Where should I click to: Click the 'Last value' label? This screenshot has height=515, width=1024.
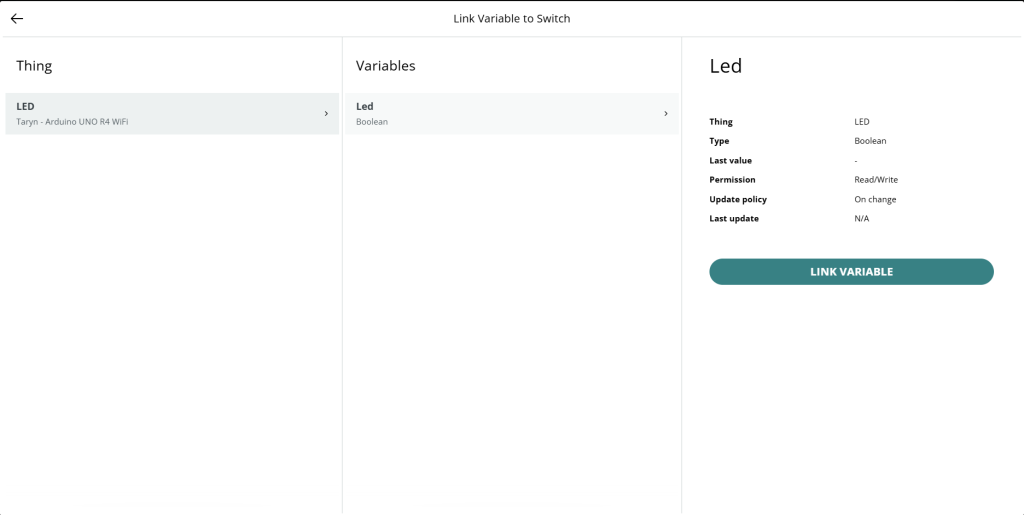(x=730, y=160)
